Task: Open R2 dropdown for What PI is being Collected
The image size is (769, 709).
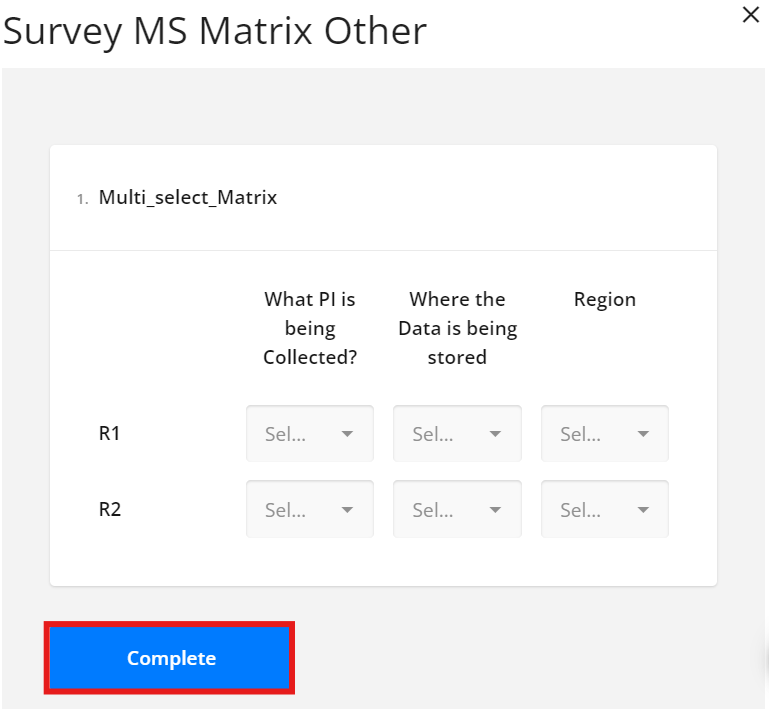Action: coord(310,509)
